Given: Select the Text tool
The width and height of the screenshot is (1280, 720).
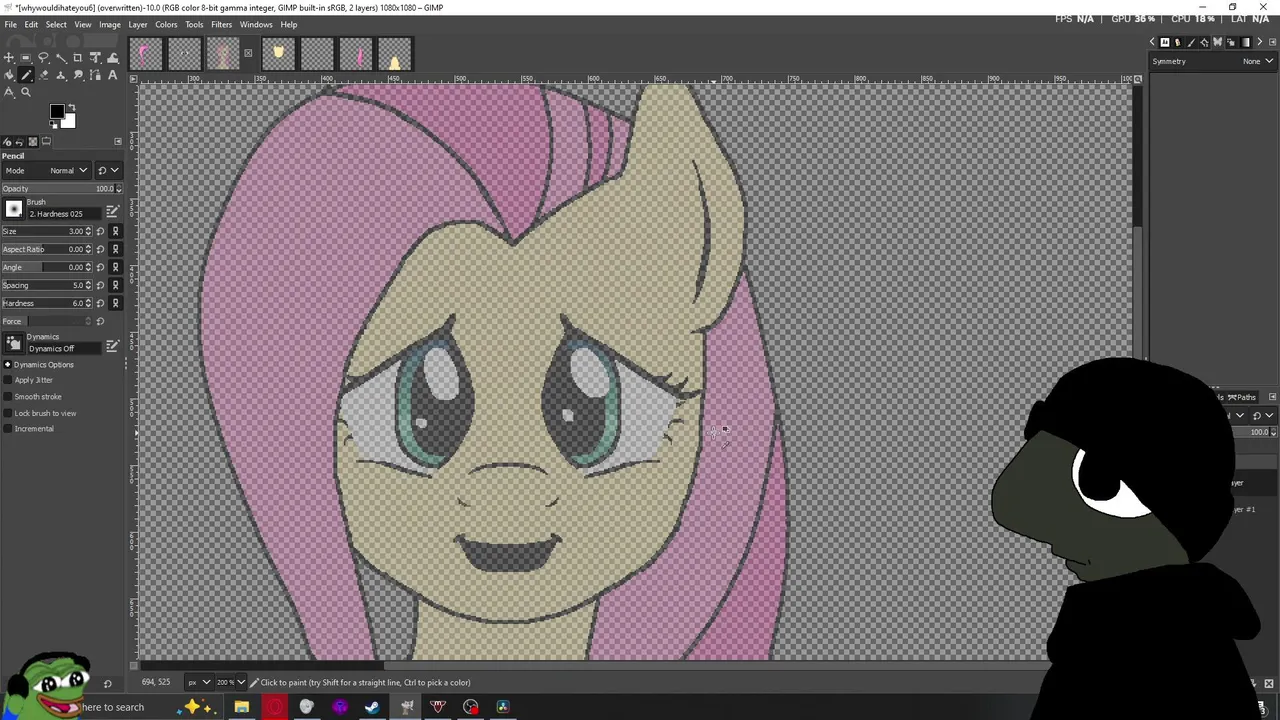Looking at the screenshot, I should point(113,75).
